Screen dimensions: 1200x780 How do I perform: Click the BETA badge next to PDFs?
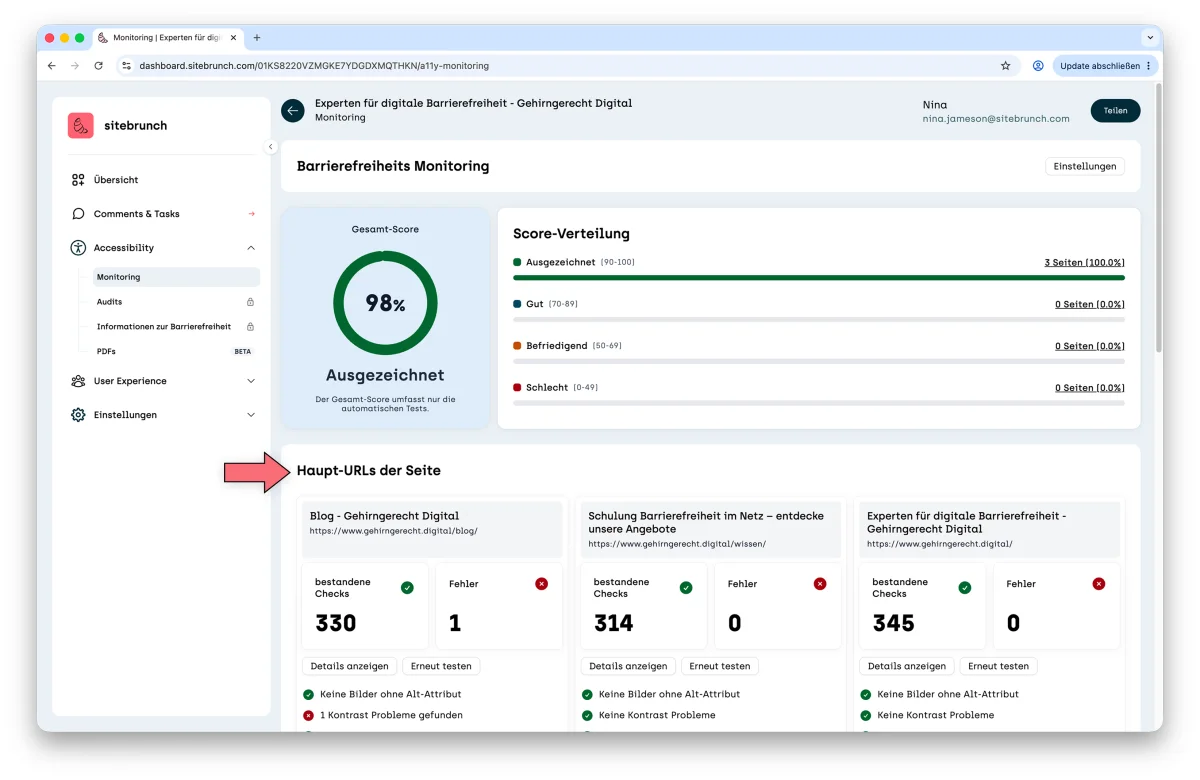point(243,352)
